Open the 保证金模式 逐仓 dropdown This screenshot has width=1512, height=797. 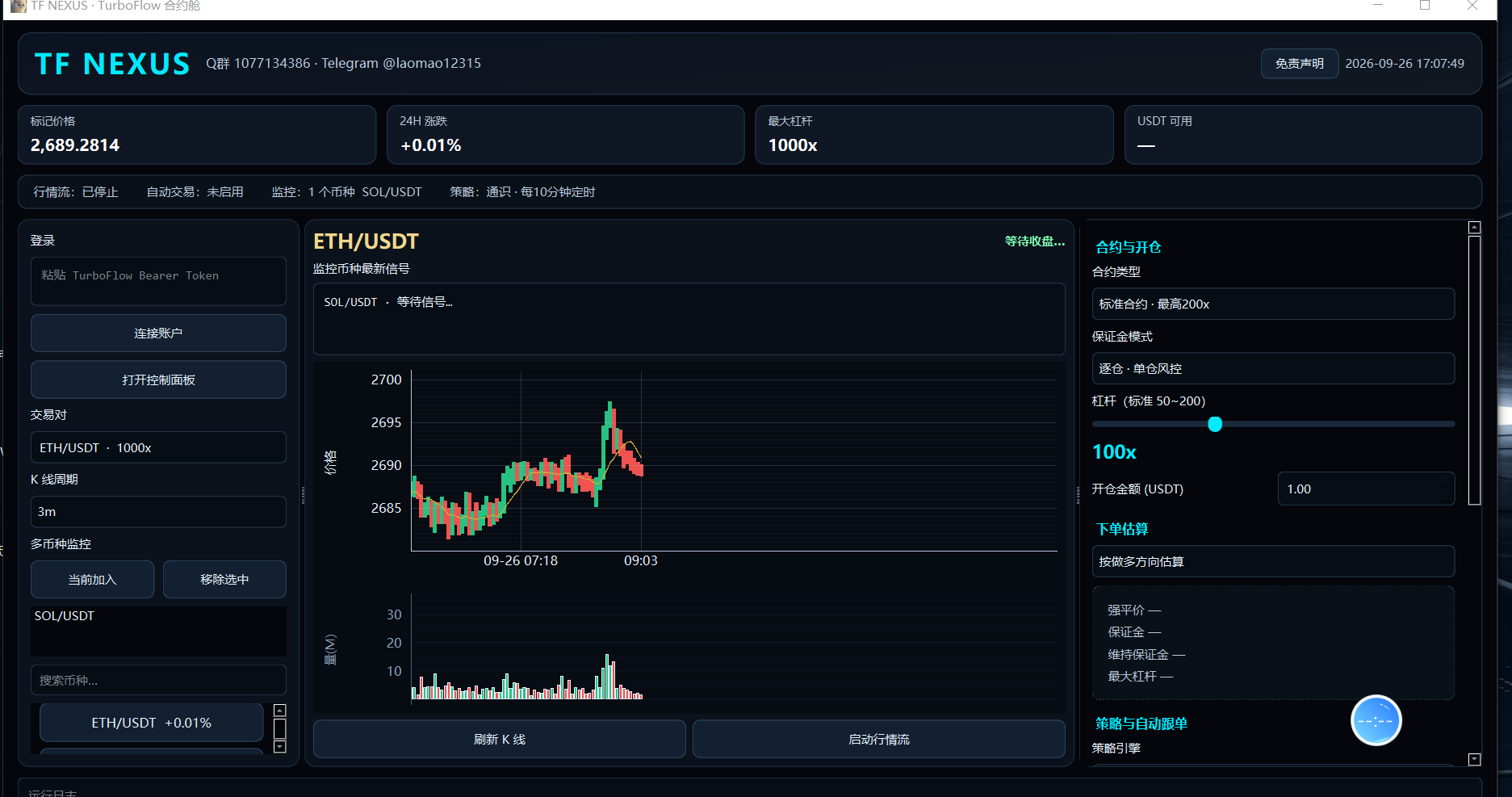(1273, 368)
